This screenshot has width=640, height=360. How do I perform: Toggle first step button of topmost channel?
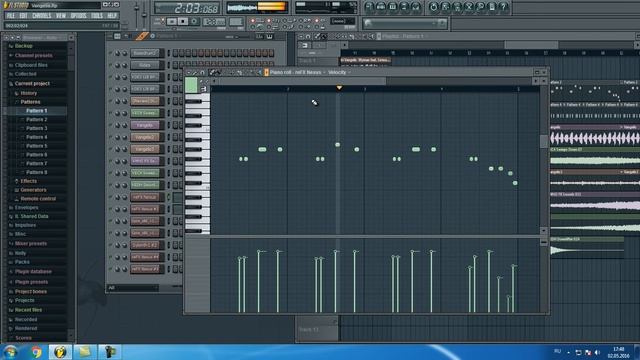pyautogui.click(x=175, y=53)
